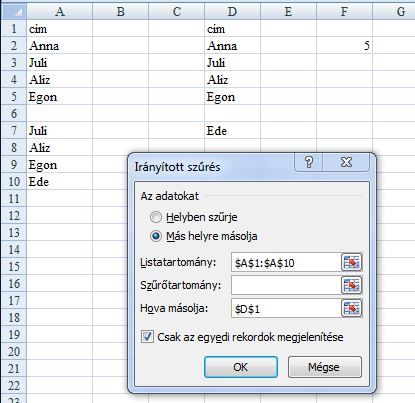Click the Hova másolja range selector icon
Viewport: 415px width, 403px height.
(x=351, y=308)
